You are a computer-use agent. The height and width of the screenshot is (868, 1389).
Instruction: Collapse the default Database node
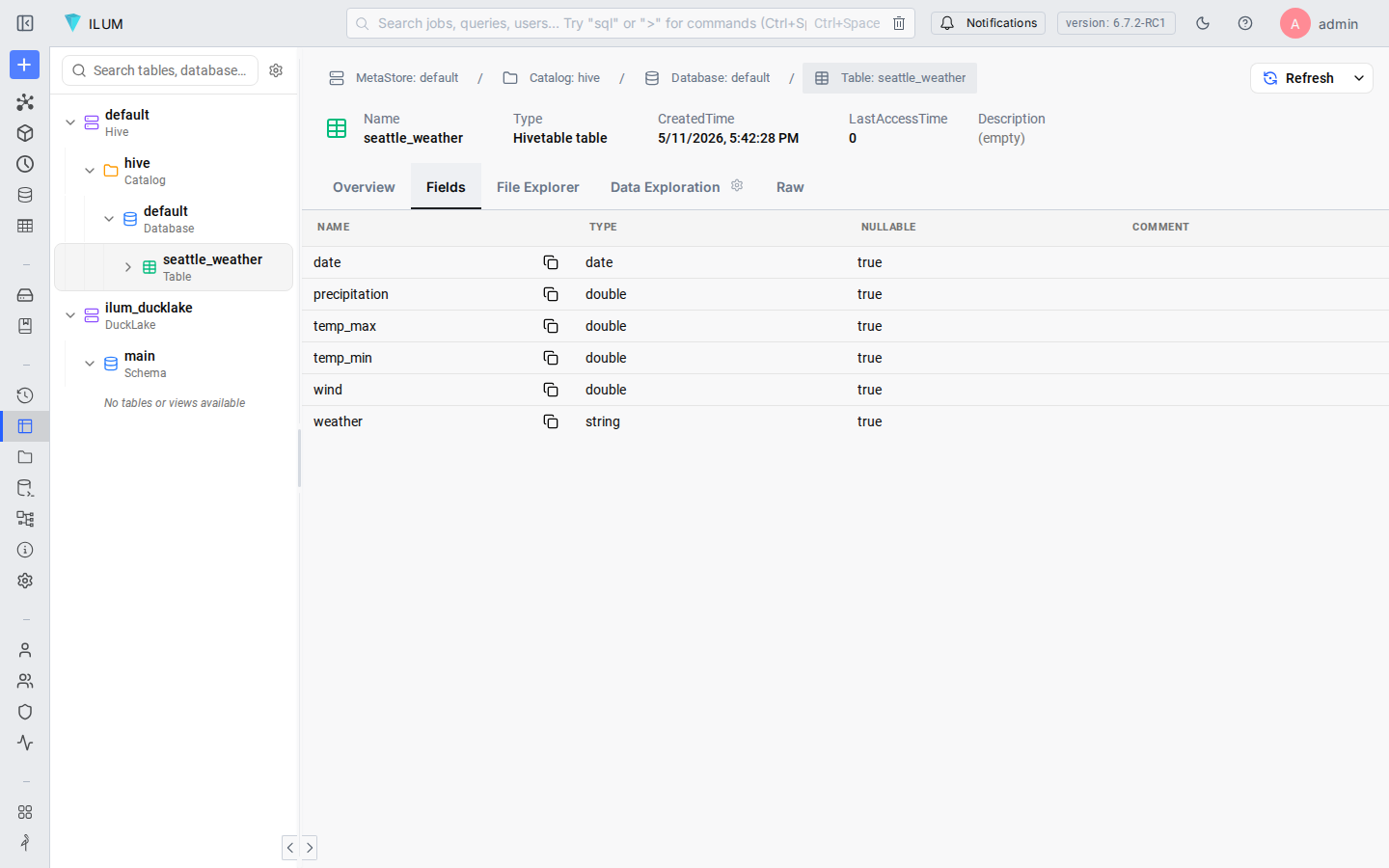point(109,219)
